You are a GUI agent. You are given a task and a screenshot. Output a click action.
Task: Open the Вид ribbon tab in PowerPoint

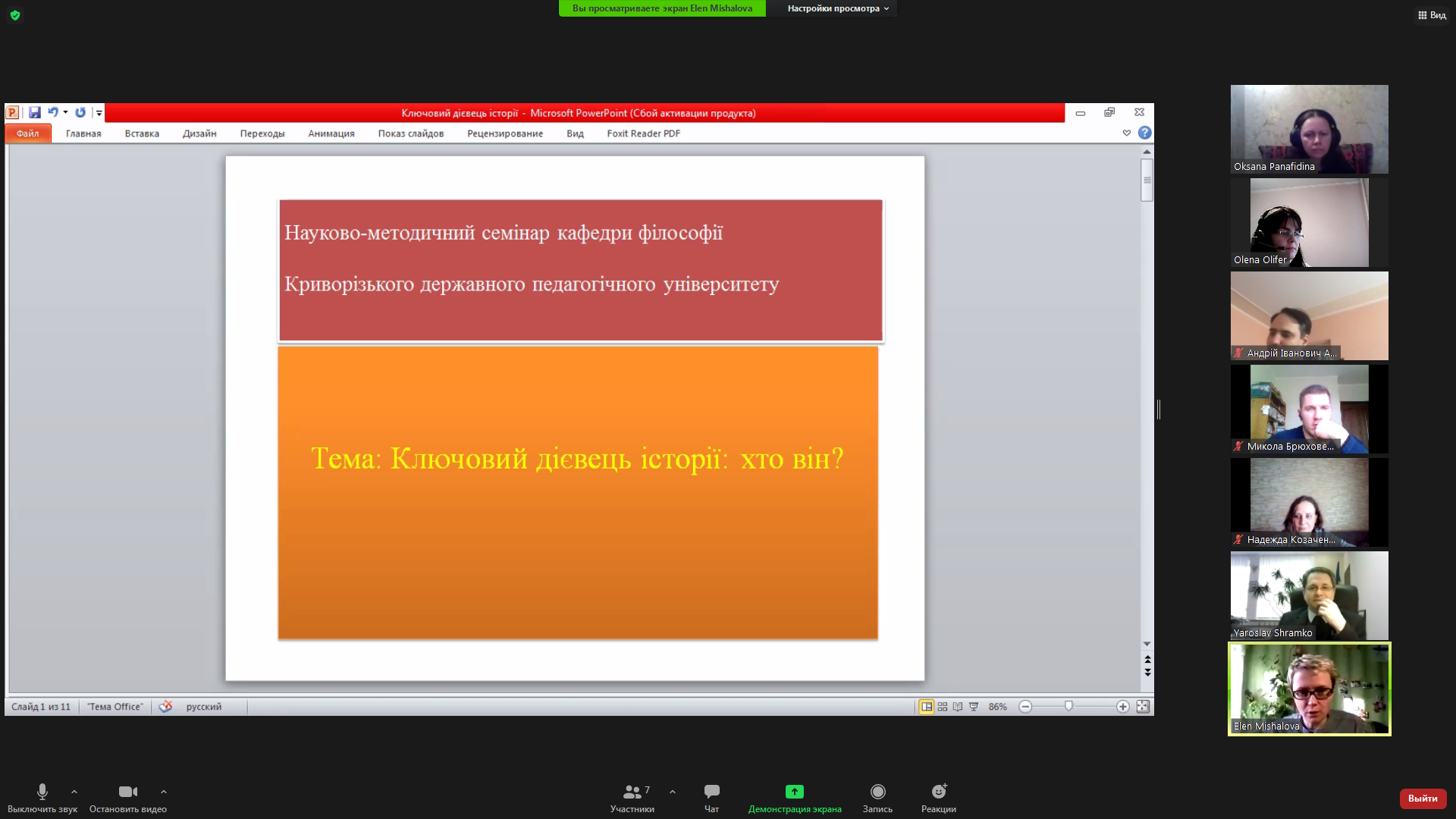coord(575,133)
